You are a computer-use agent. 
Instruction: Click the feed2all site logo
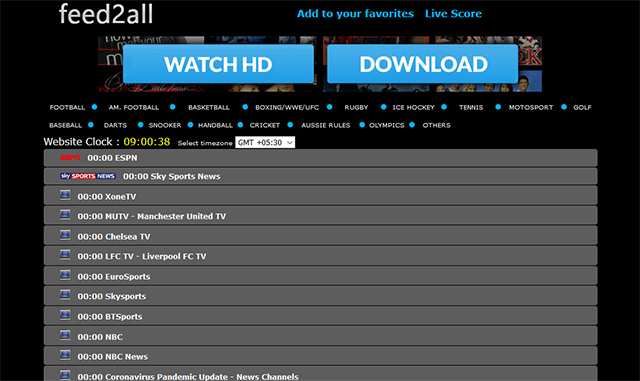pos(106,14)
